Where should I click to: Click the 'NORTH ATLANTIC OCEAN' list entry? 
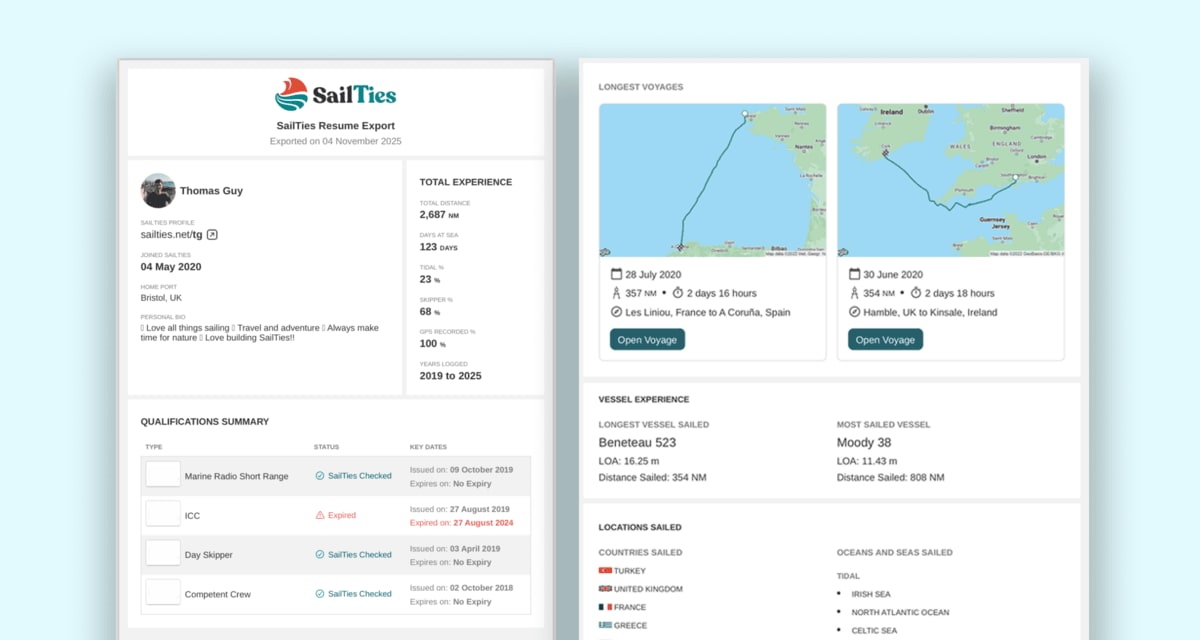point(901,612)
